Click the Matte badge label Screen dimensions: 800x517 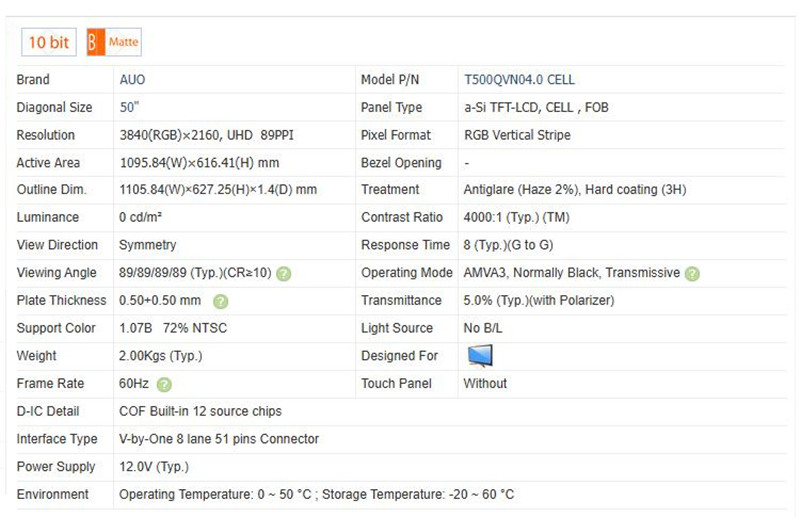pyautogui.click(x=124, y=42)
